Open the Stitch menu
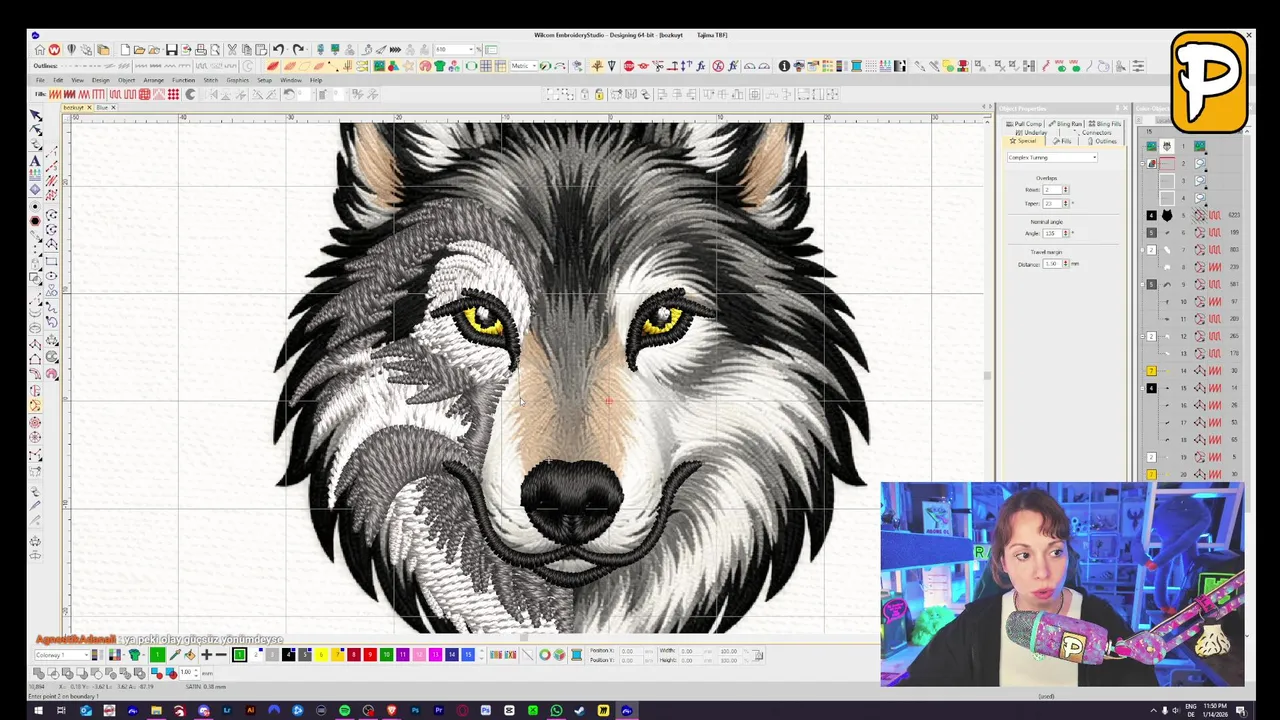Viewport: 1280px width, 720px height. tap(210, 80)
